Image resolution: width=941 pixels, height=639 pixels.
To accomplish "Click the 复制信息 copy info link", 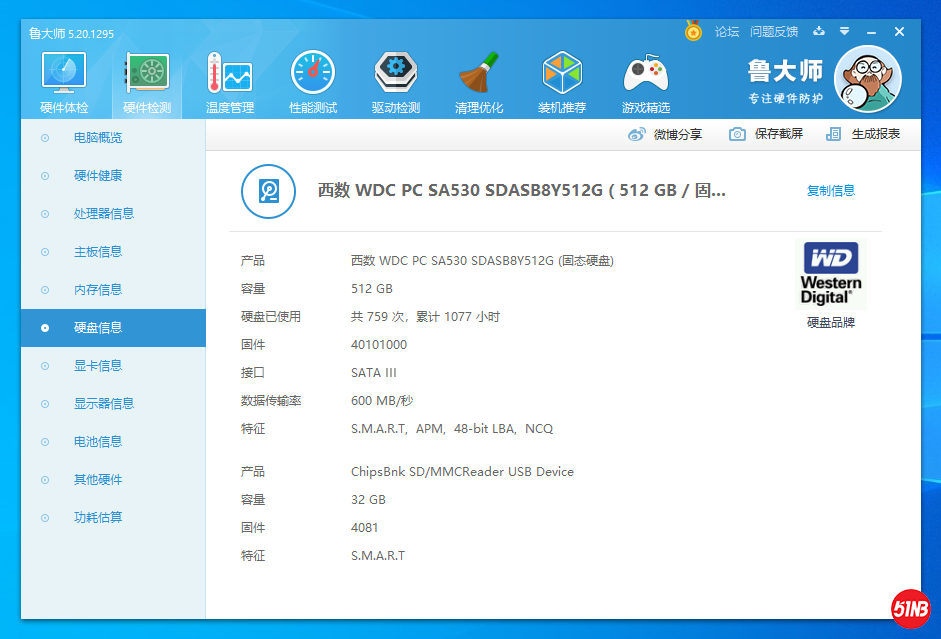I will [x=831, y=191].
